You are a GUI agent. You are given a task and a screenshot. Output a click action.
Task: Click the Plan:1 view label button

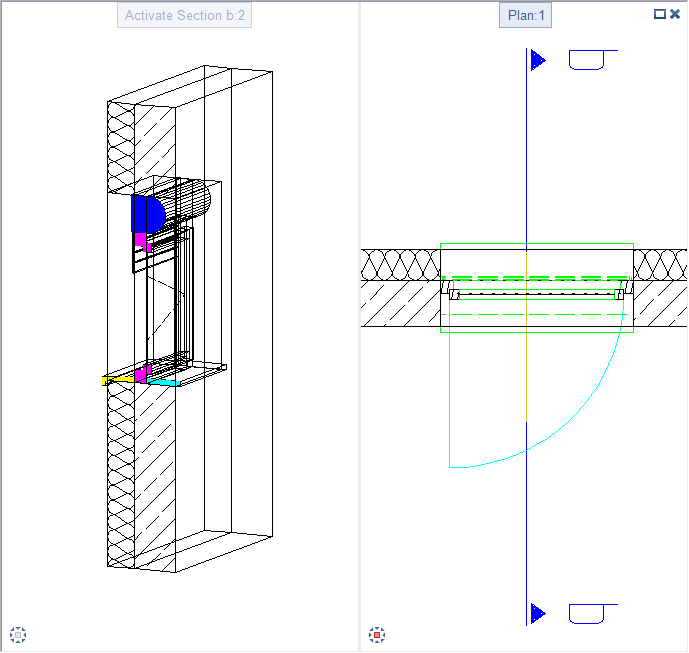tap(525, 15)
